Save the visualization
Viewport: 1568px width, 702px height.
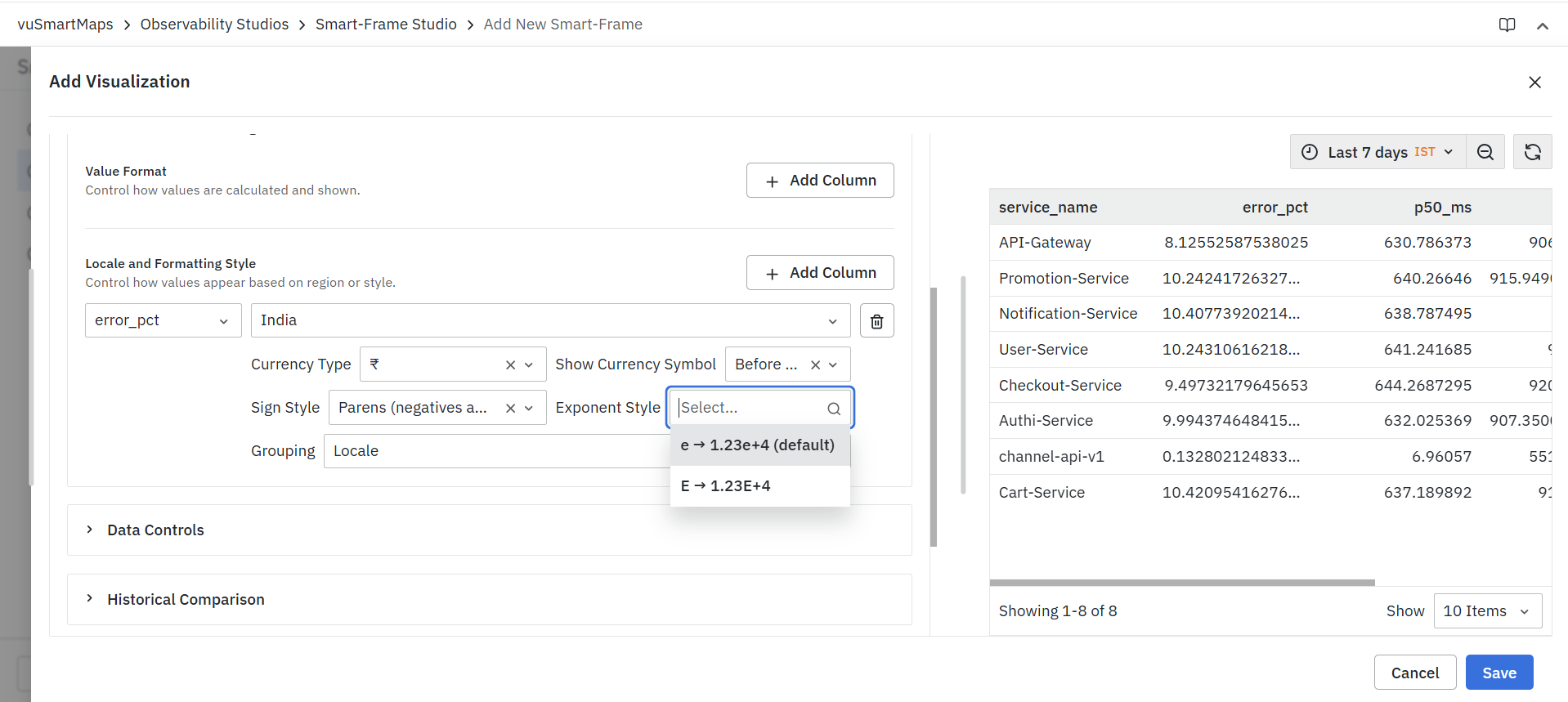point(1499,673)
